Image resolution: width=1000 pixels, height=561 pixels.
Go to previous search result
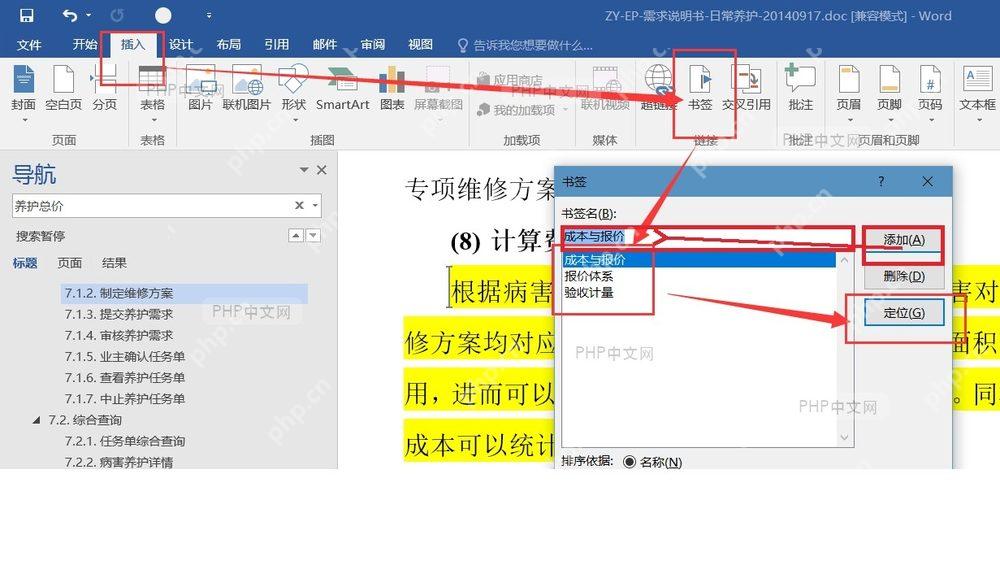point(296,235)
